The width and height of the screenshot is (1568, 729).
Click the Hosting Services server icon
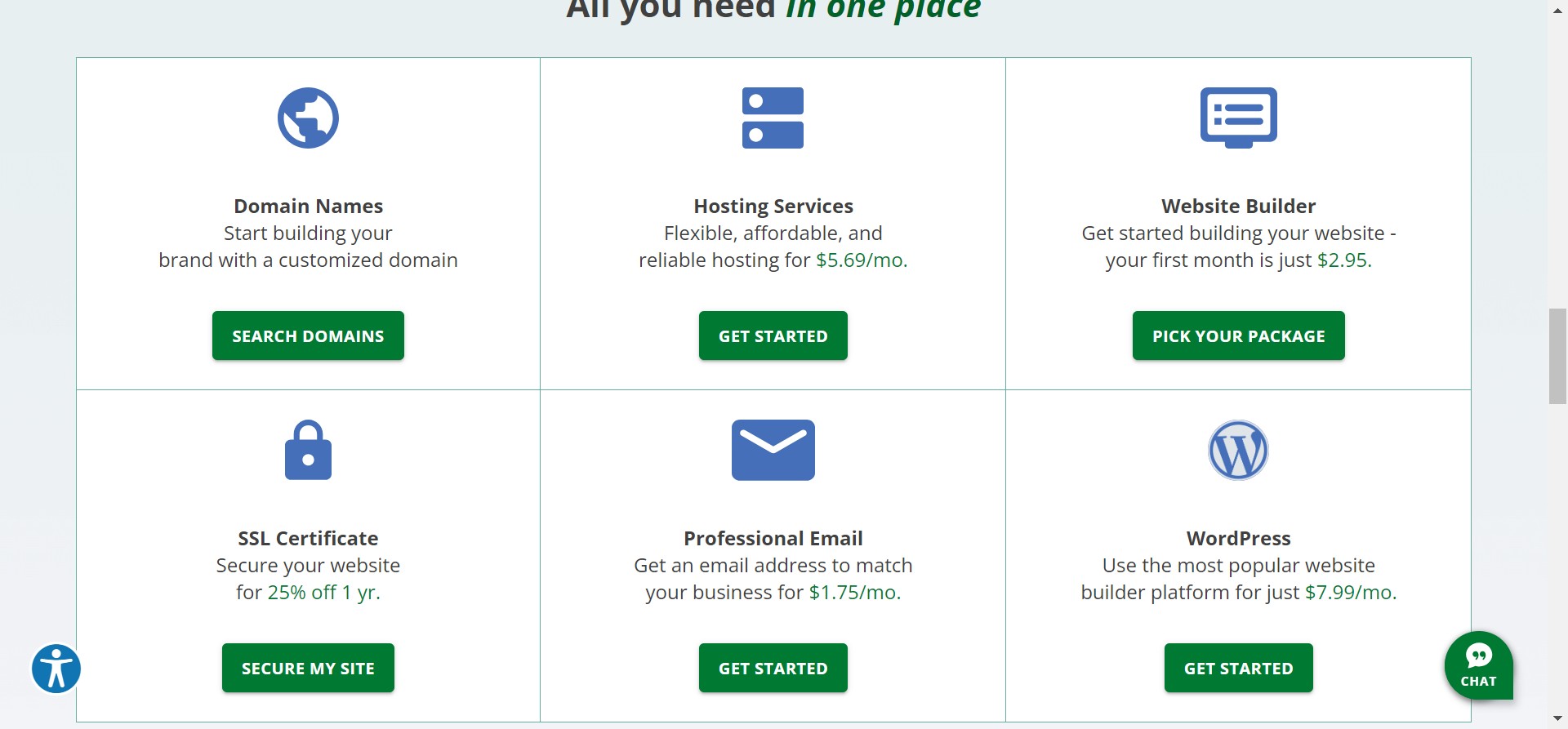coord(773,118)
